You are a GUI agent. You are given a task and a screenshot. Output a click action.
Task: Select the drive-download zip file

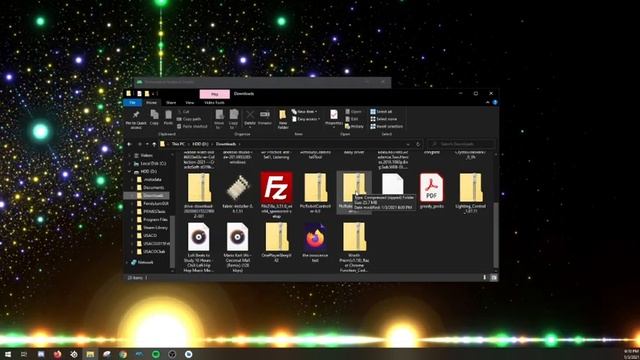199,194
